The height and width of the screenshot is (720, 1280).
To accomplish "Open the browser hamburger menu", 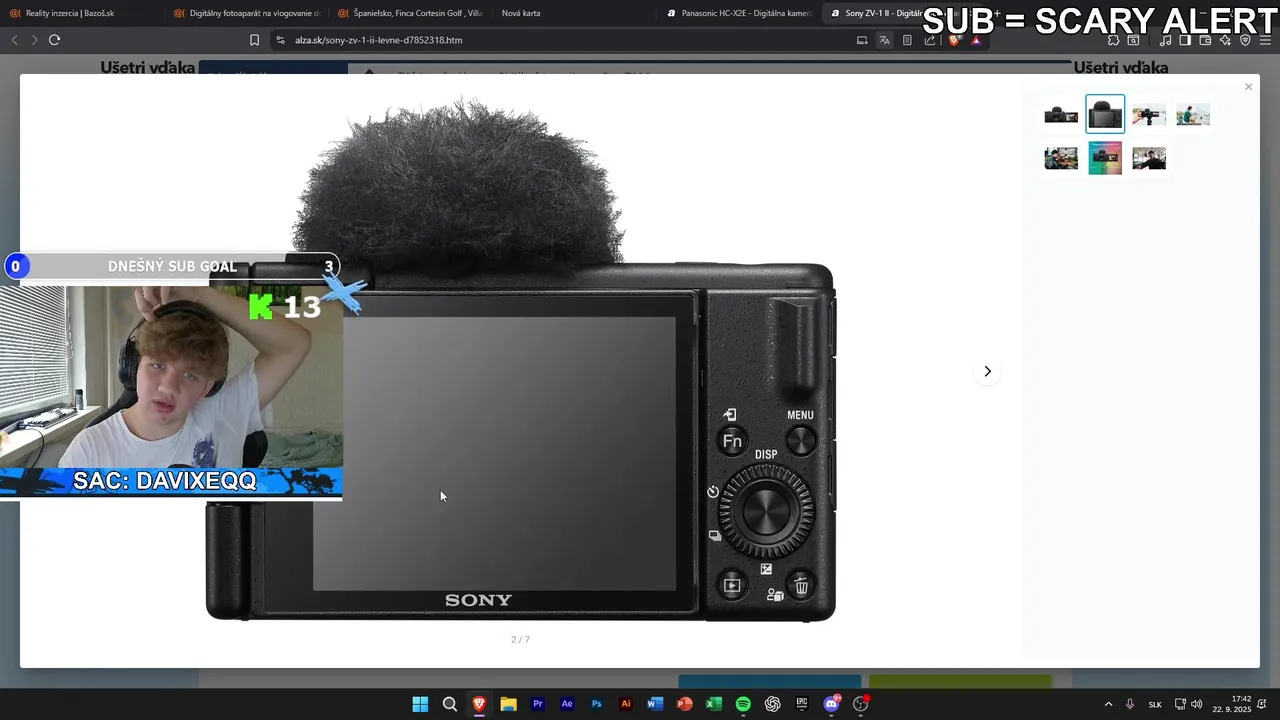I will coord(1265,40).
